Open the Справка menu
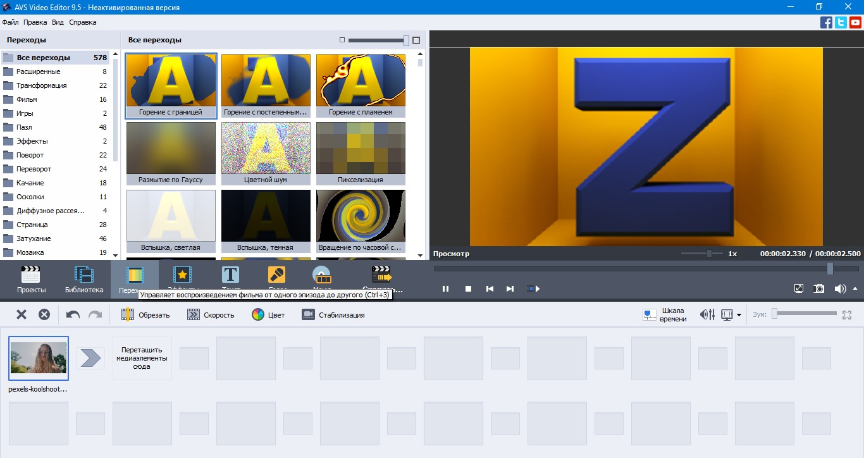Image resolution: width=864 pixels, height=458 pixels. click(83, 23)
